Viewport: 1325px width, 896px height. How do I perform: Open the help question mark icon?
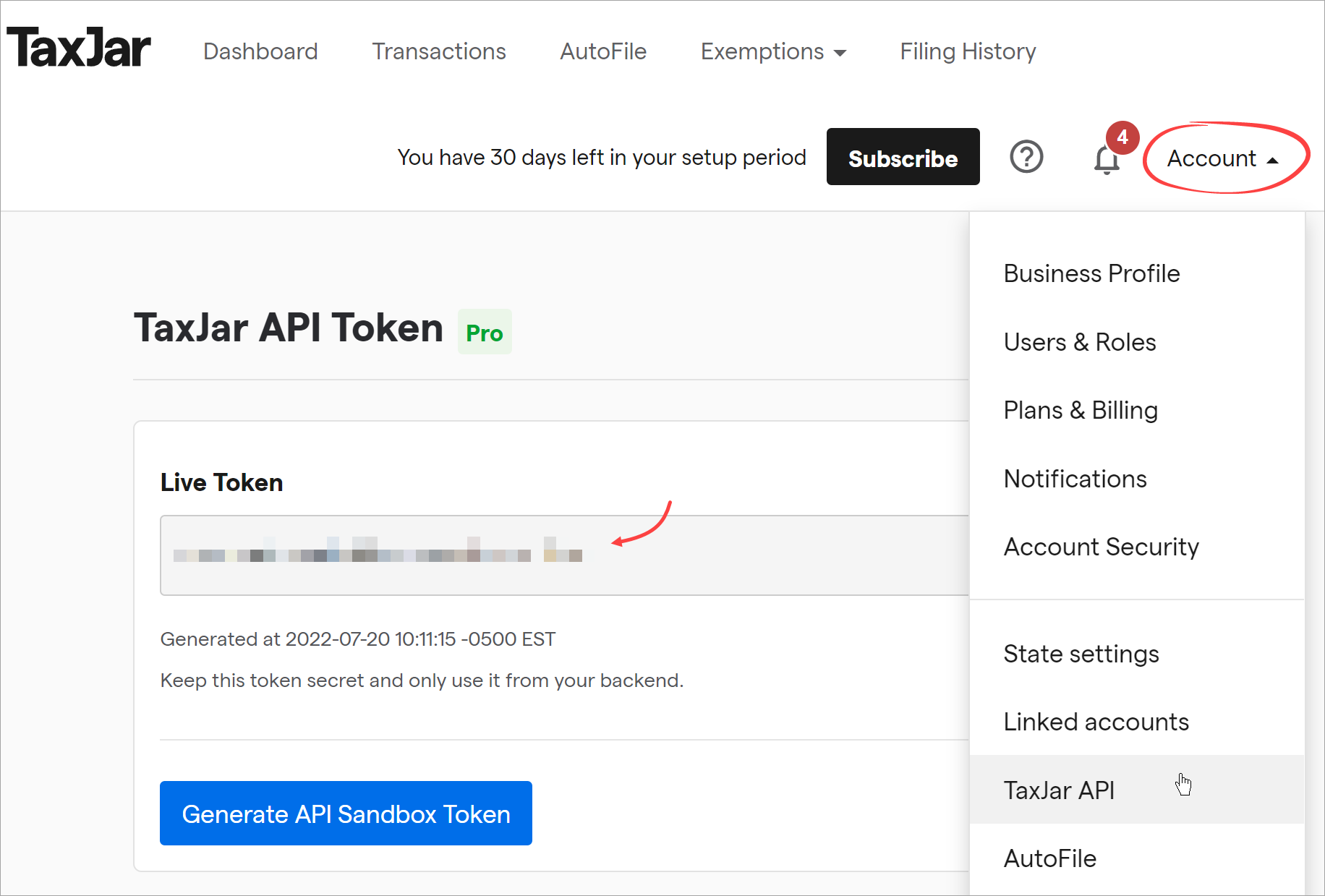coord(1026,157)
